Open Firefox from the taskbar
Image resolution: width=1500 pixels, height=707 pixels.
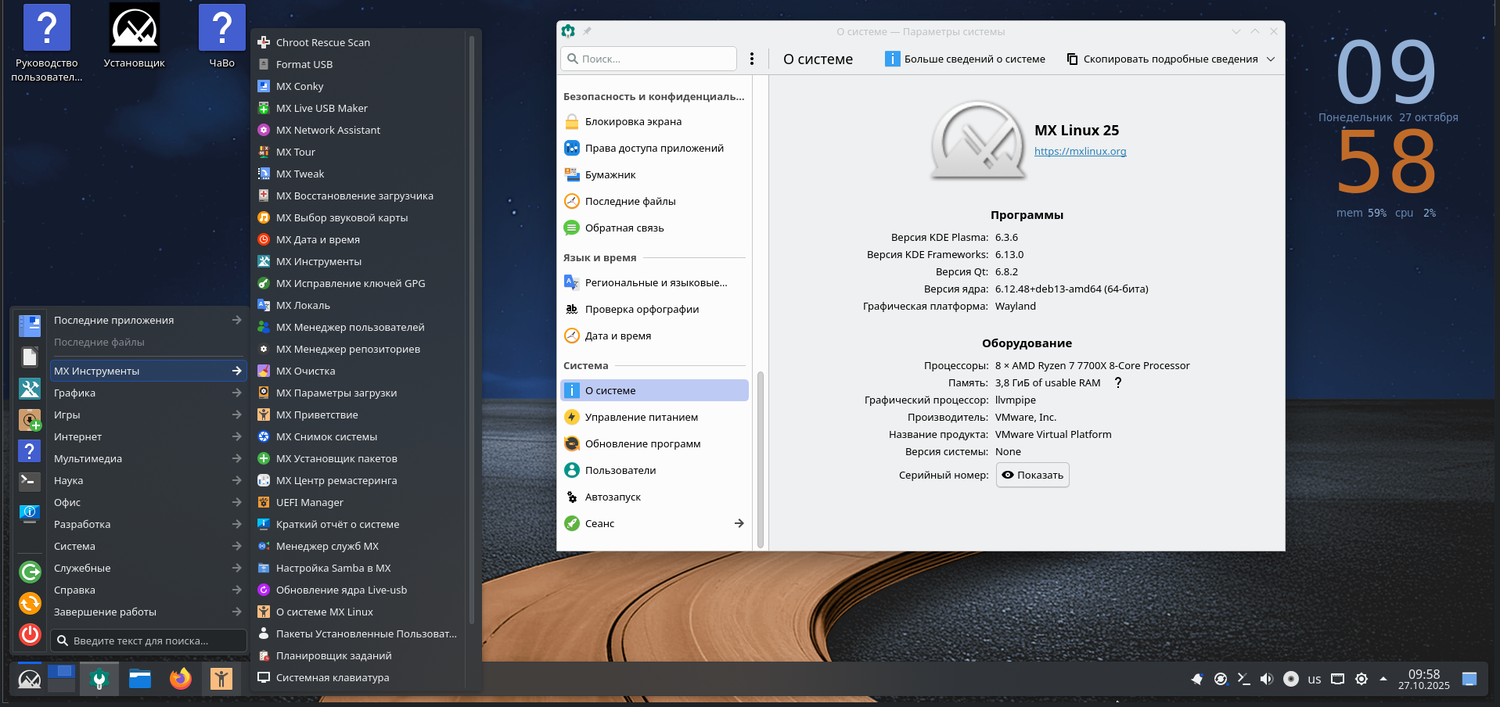tap(180, 679)
